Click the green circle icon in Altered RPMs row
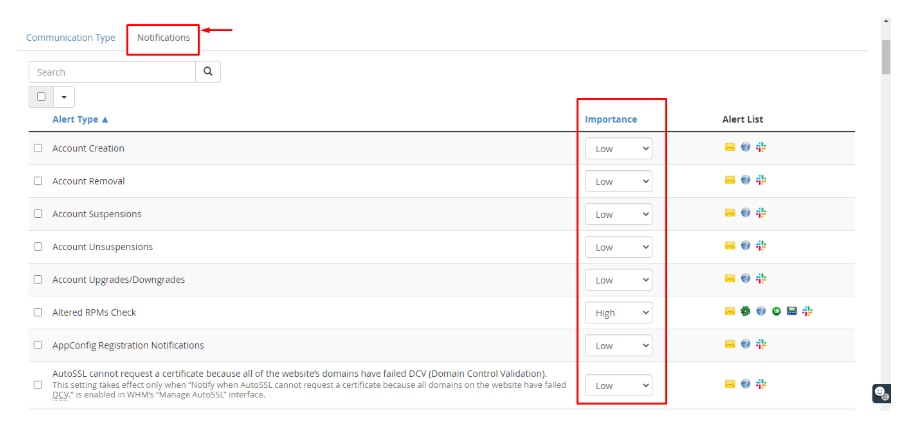 pos(776,312)
